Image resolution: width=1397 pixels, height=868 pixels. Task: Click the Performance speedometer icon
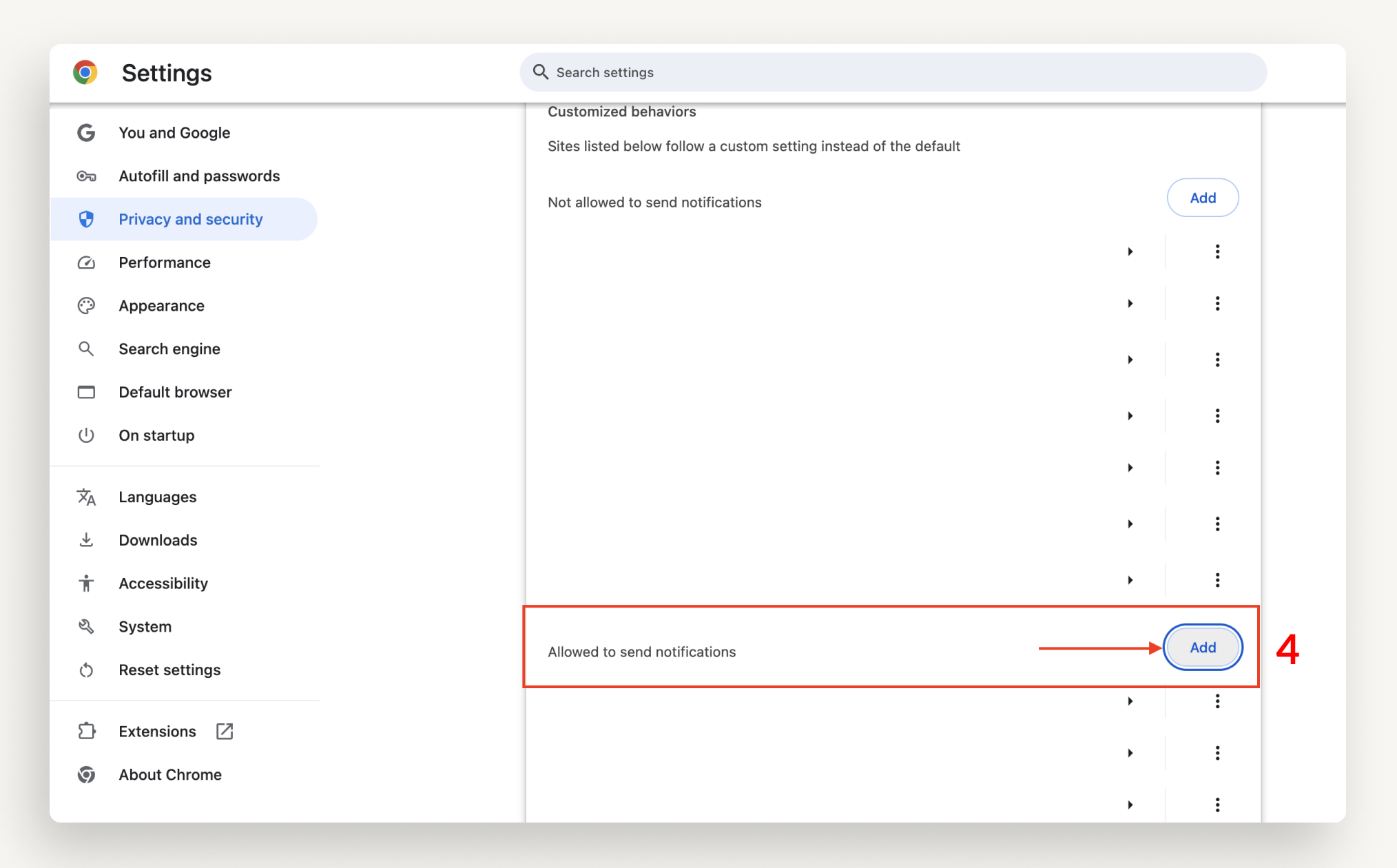(86, 262)
